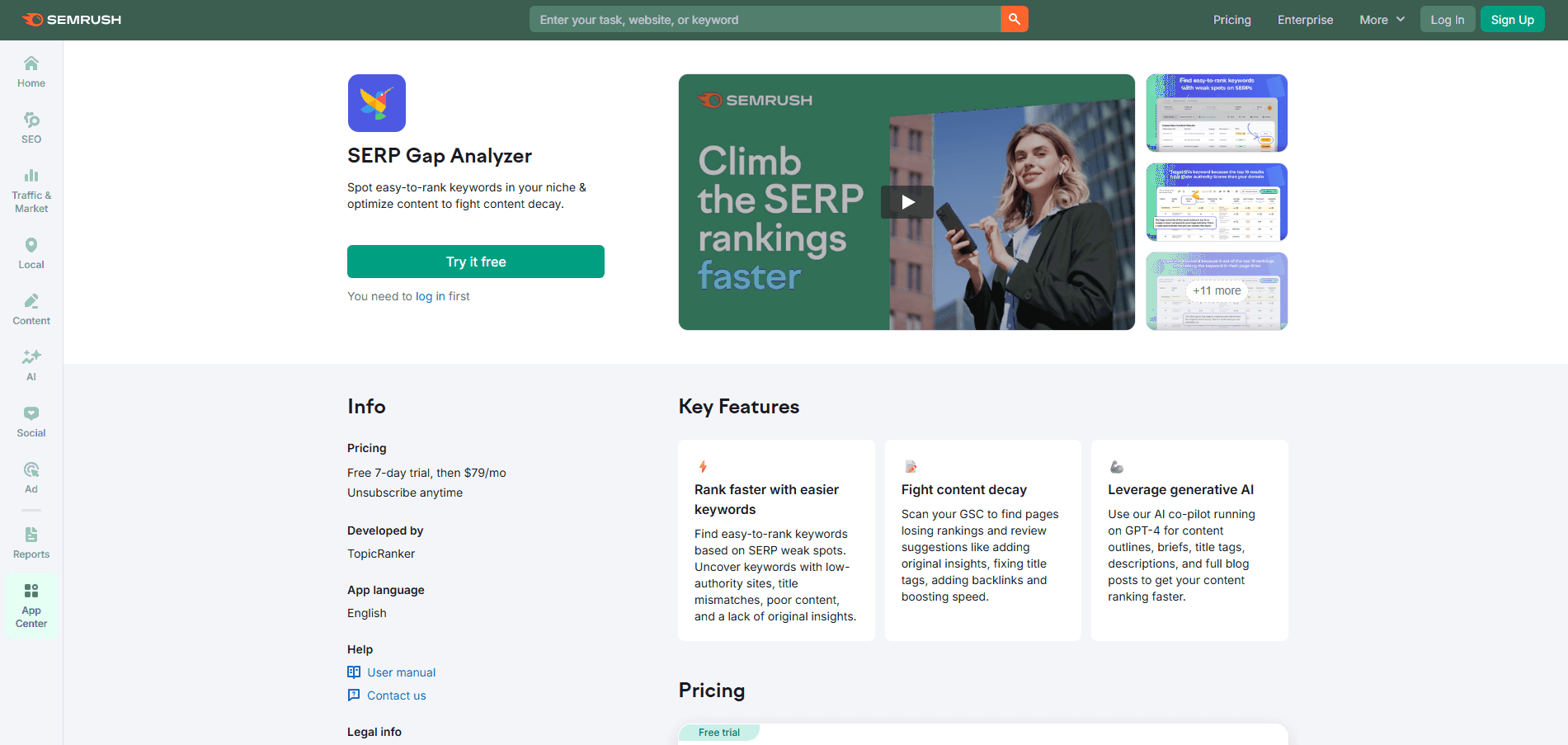Open the SEO sidebar section
The height and width of the screenshot is (745, 1568).
tap(31, 128)
